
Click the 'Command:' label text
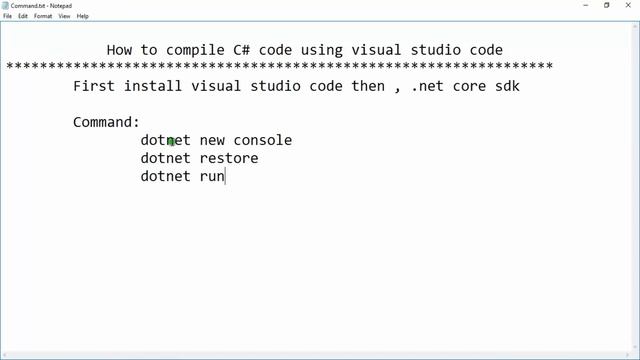click(x=106, y=122)
